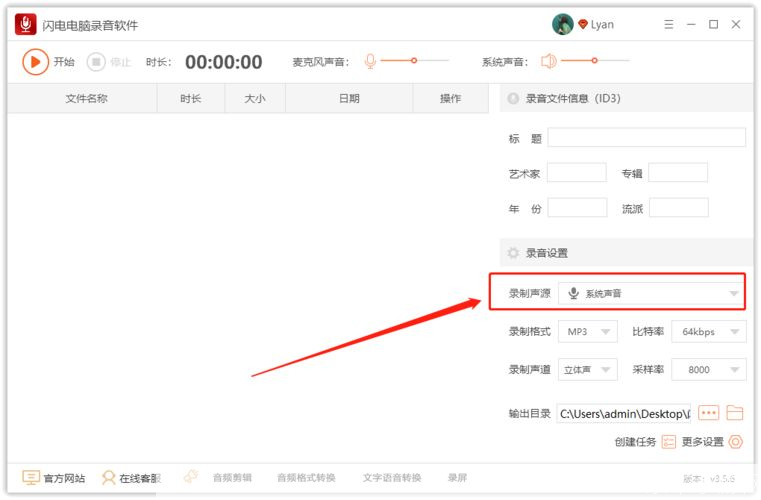Screen dimensions: 761x500
Task: Mute the microphone using the mic icon
Action: (x=370, y=62)
